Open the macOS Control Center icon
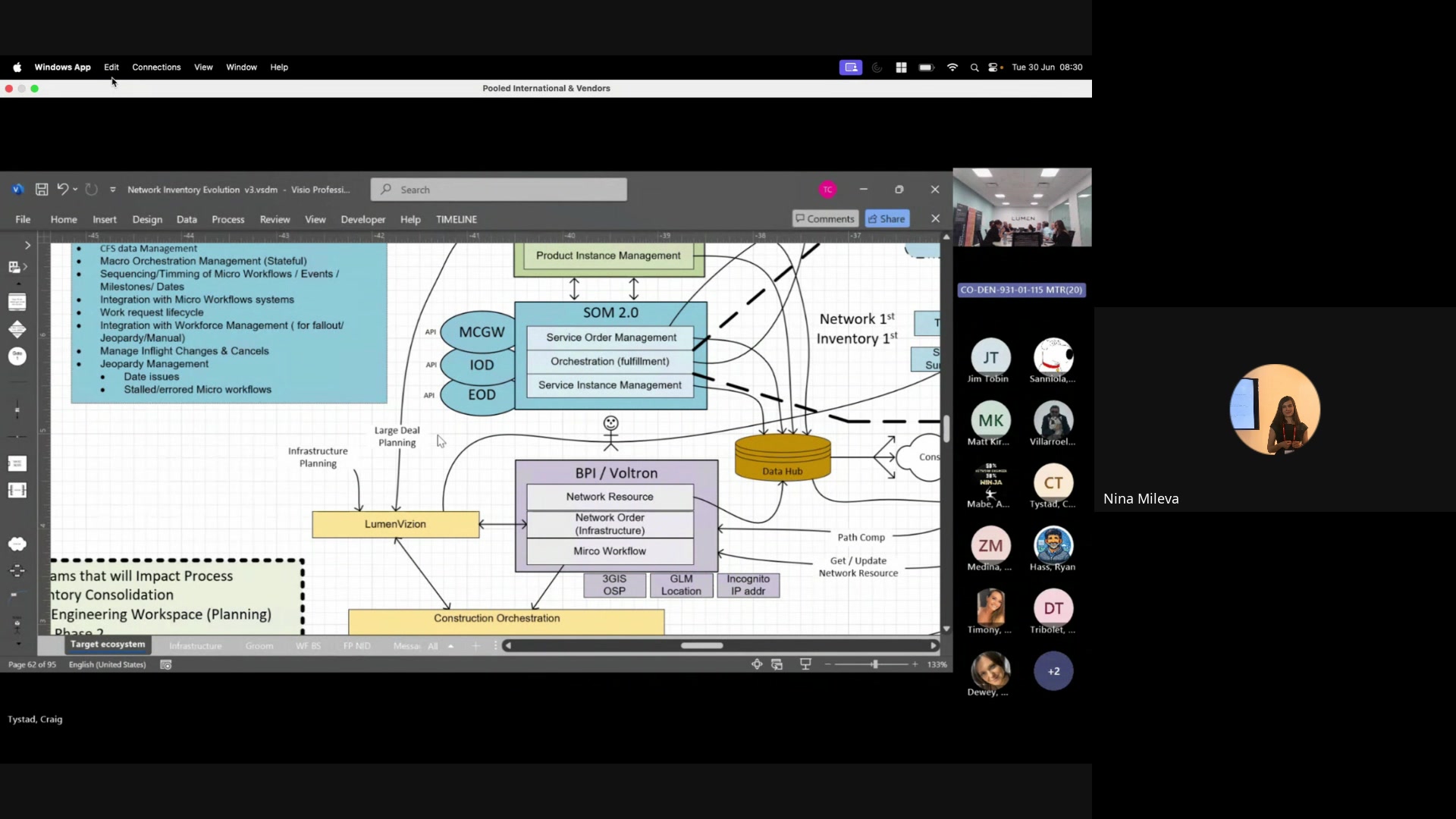Image resolution: width=1456 pixels, height=819 pixels. 994,67
